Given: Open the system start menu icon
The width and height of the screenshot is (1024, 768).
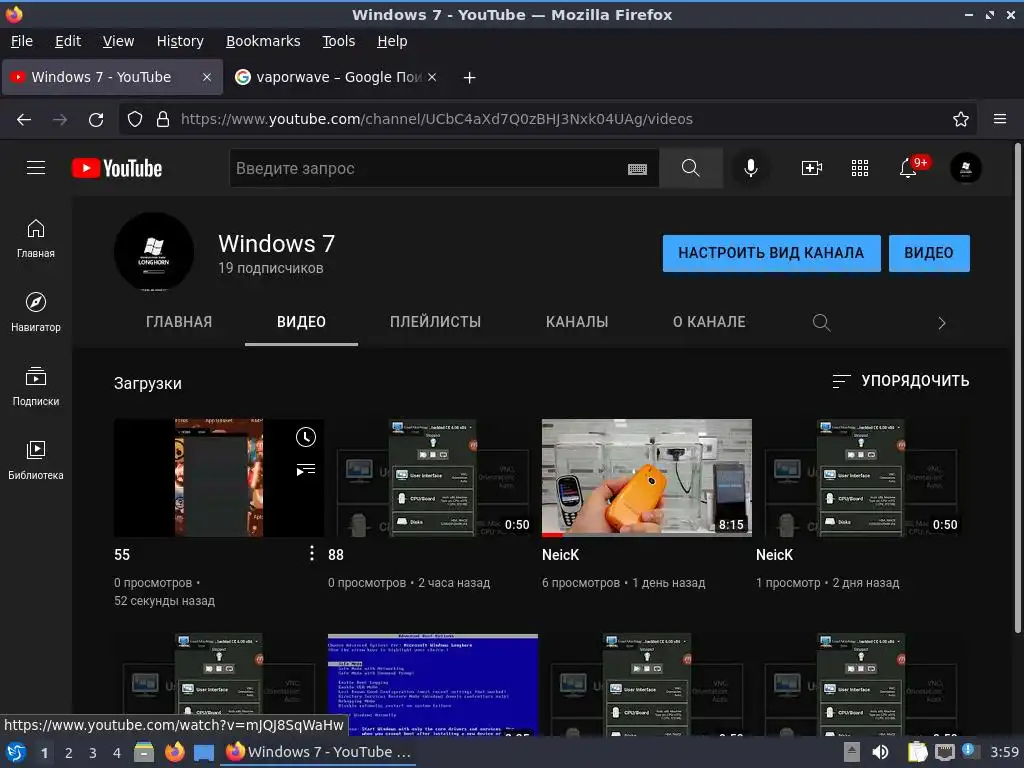Looking at the screenshot, I should (16, 752).
